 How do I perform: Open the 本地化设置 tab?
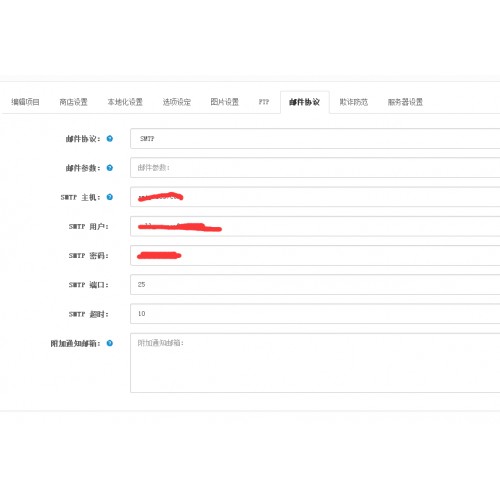(125, 102)
